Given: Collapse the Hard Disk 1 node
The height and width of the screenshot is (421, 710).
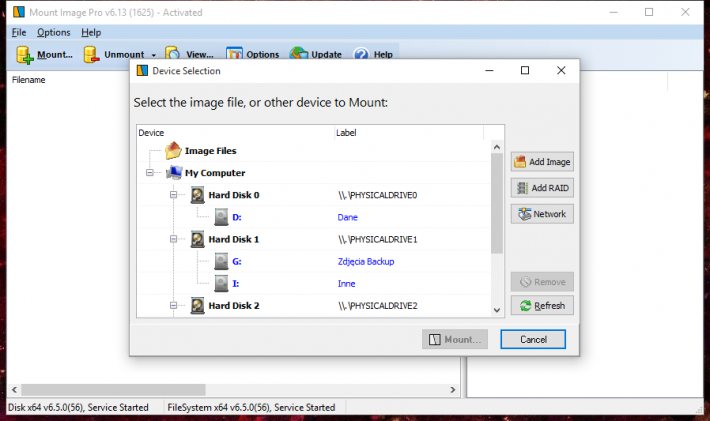Looking at the screenshot, I should (x=173, y=239).
